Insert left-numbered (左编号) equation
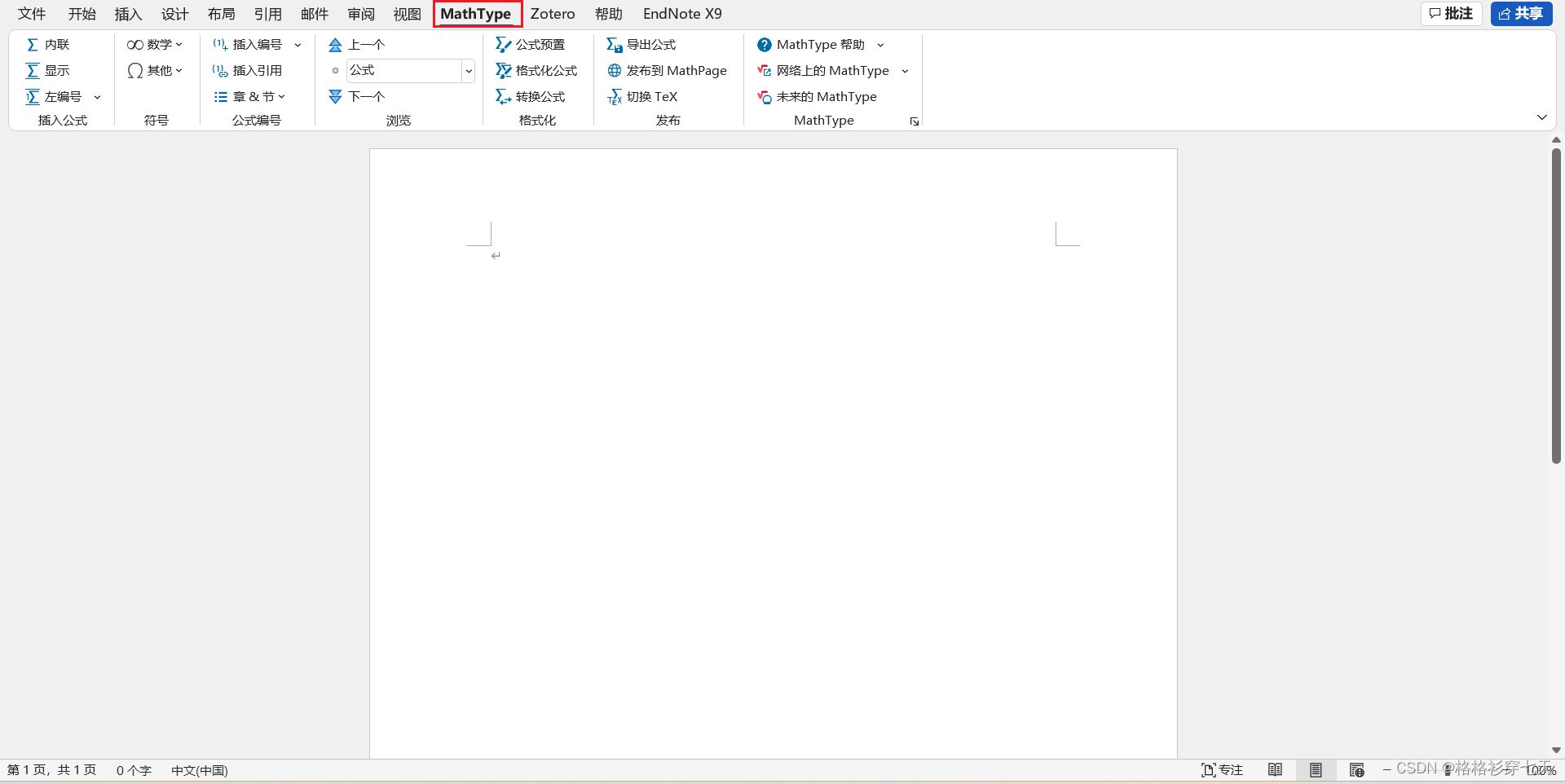Image resolution: width=1565 pixels, height=784 pixels. click(54, 97)
